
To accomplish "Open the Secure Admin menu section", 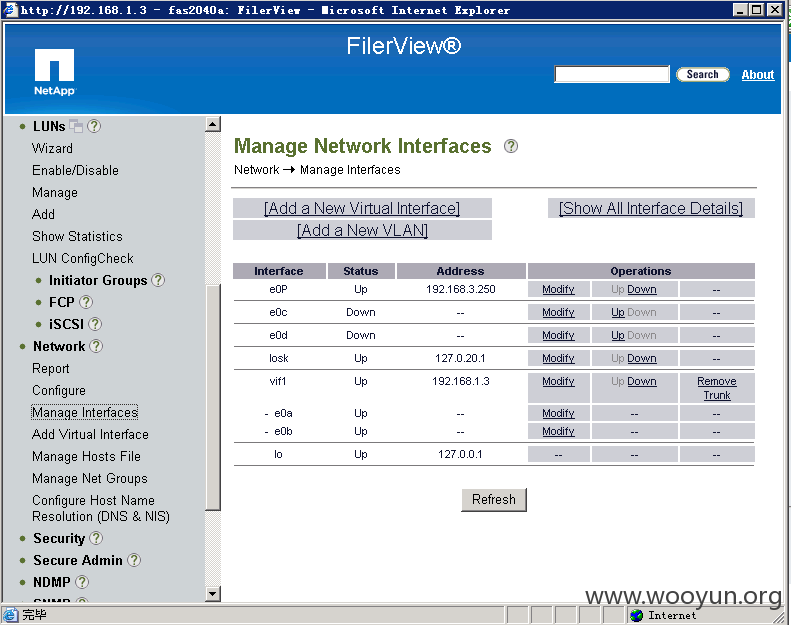I will click(x=78, y=560).
